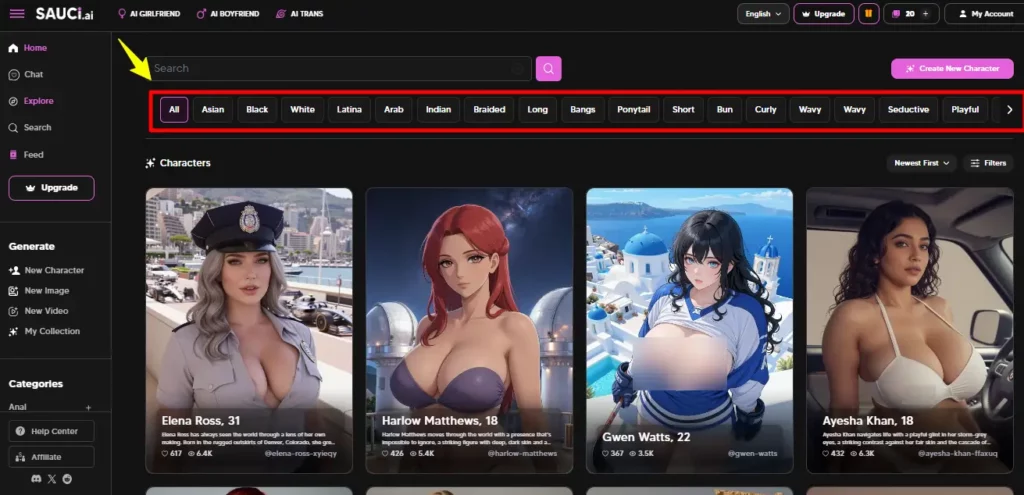Select the Ponytail filter chip
The height and width of the screenshot is (495, 1024).
(x=633, y=110)
